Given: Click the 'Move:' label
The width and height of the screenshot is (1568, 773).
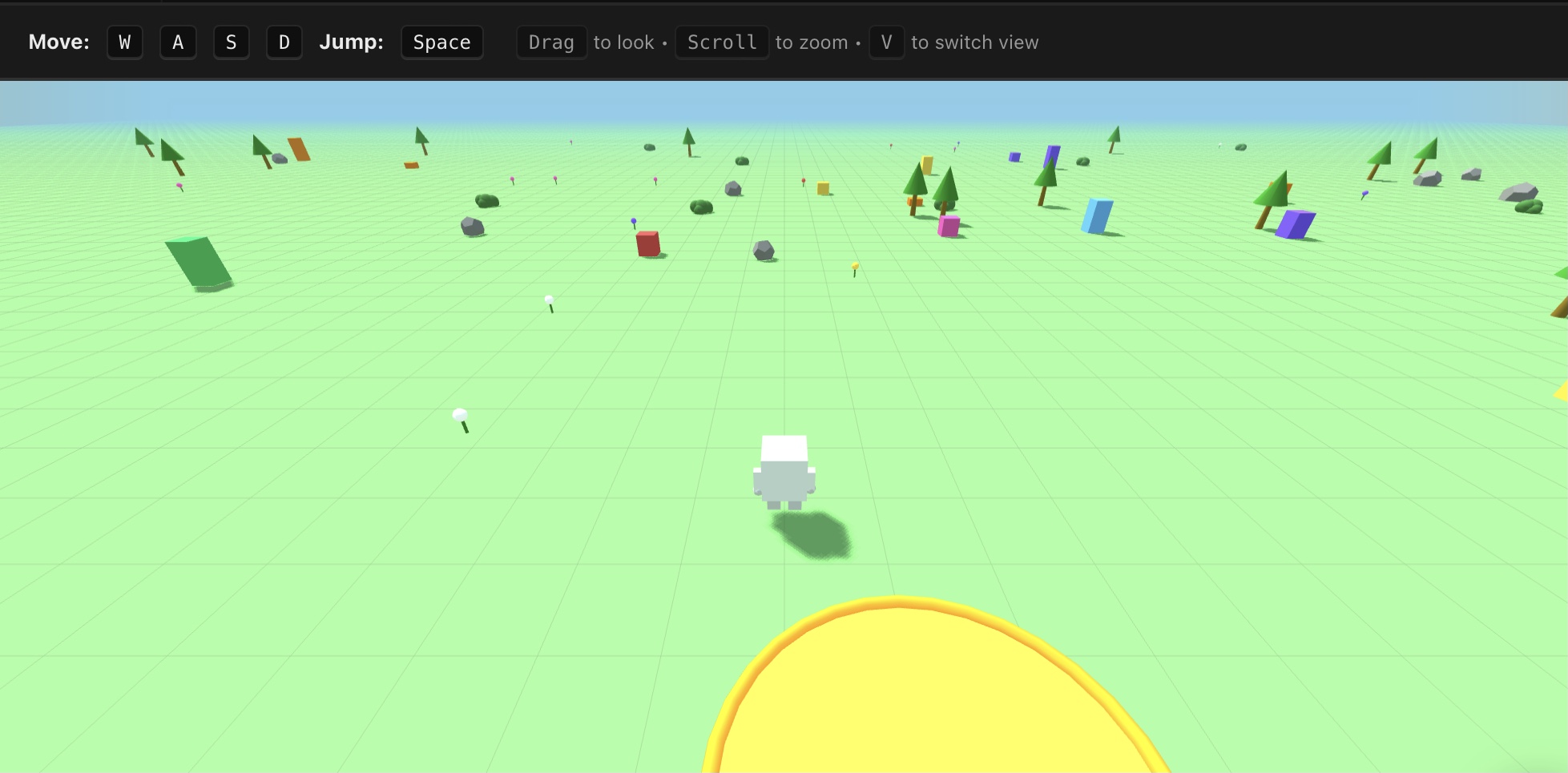Looking at the screenshot, I should tap(59, 42).
